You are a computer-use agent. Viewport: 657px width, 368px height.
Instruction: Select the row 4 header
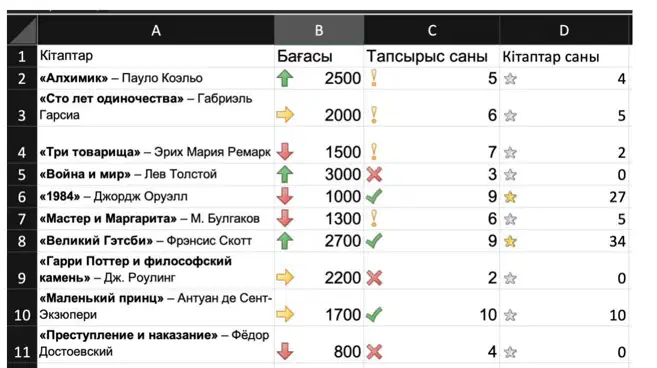(x=22, y=145)
